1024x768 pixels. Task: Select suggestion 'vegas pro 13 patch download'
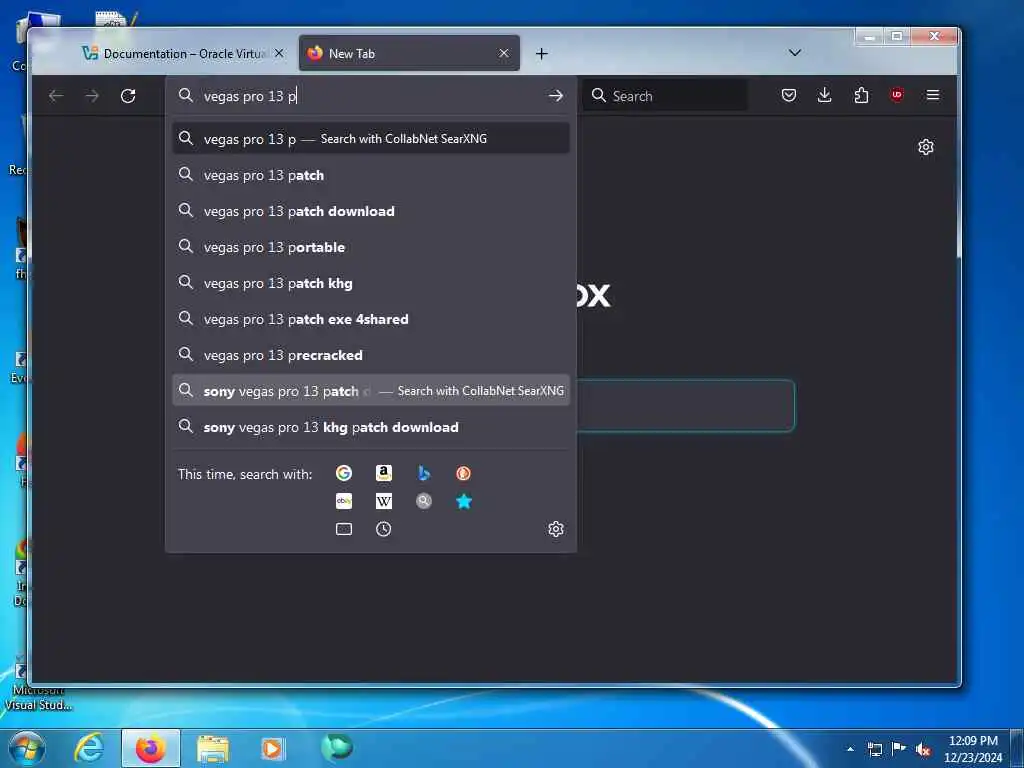[371, 211]
